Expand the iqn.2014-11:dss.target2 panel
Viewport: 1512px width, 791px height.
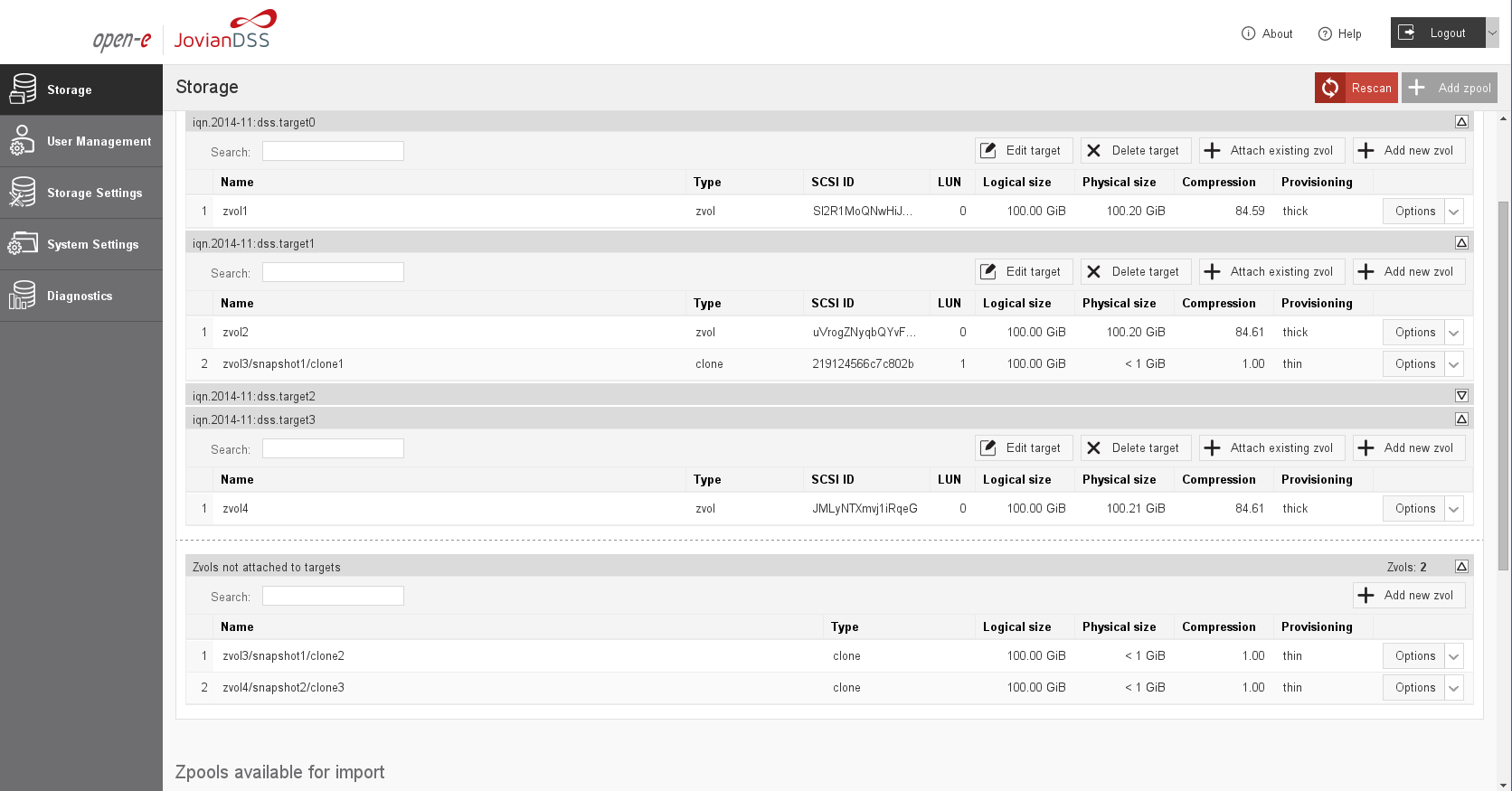pyautogui.click(x=1461, y=396)
